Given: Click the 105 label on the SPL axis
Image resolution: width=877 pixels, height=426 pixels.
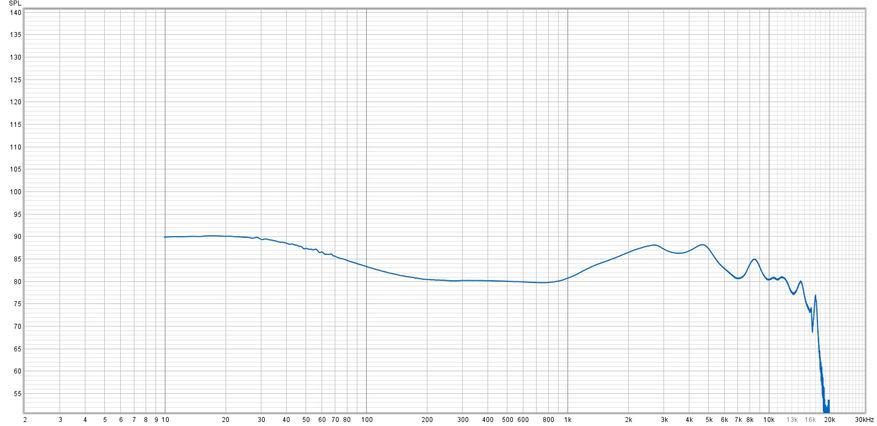Looking at the screenshot, I should tap(15, 169).
